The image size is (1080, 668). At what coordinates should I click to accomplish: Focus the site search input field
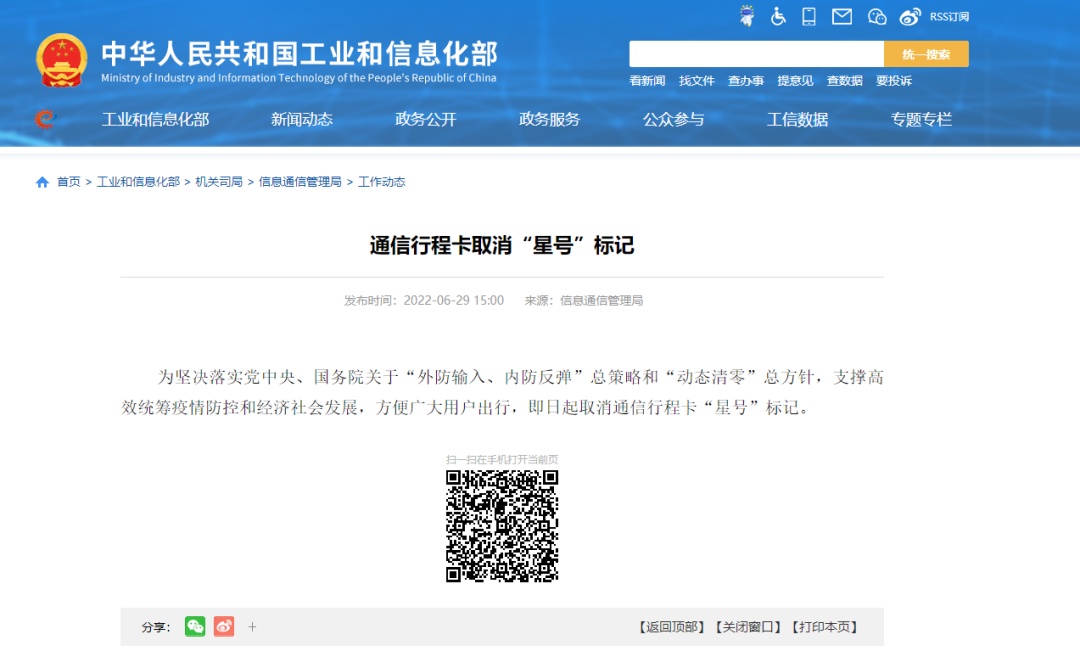[x=756, y=54]
